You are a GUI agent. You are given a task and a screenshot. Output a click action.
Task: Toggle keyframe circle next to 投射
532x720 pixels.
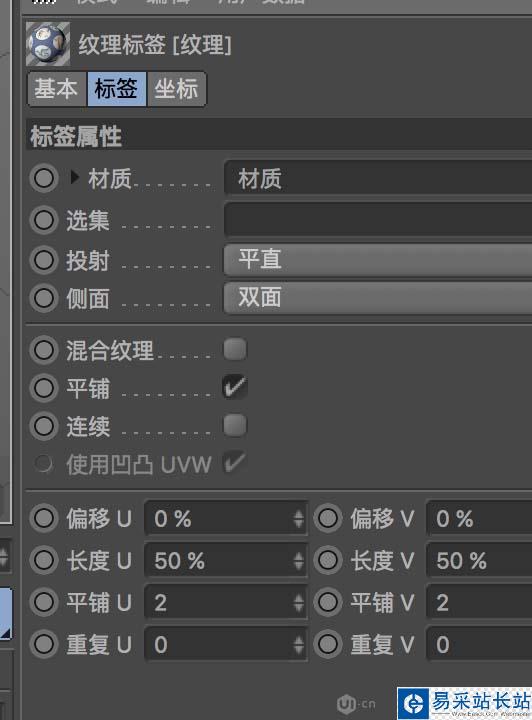click(44, 260)
